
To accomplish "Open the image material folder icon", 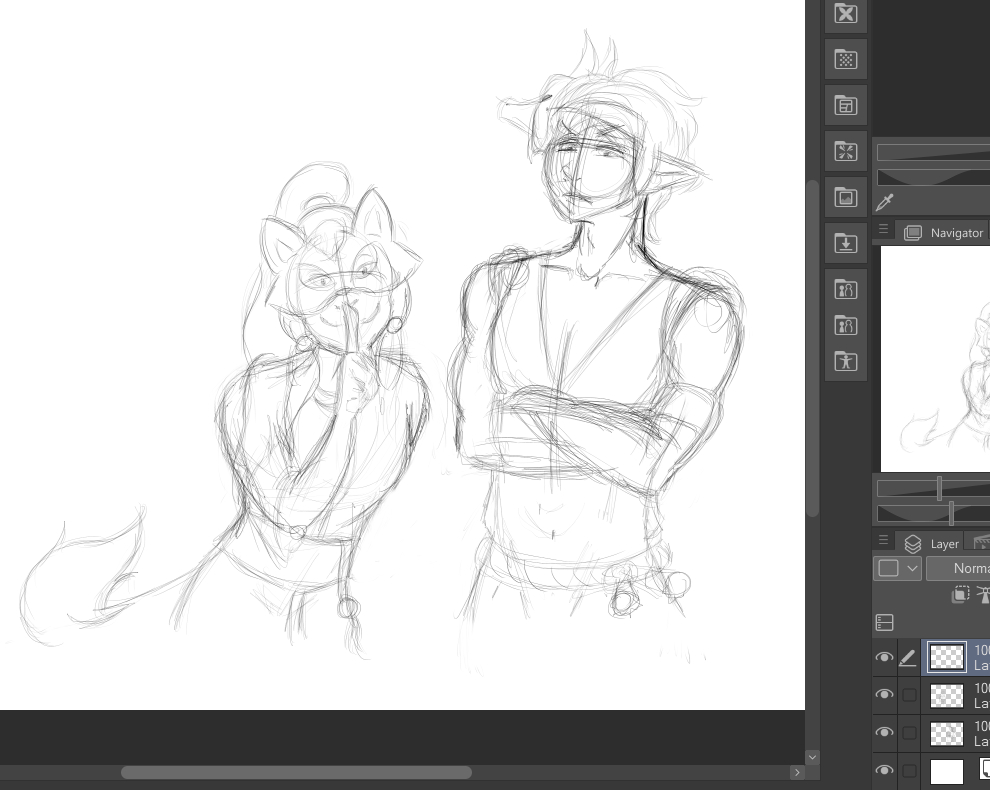I will 846,197.
